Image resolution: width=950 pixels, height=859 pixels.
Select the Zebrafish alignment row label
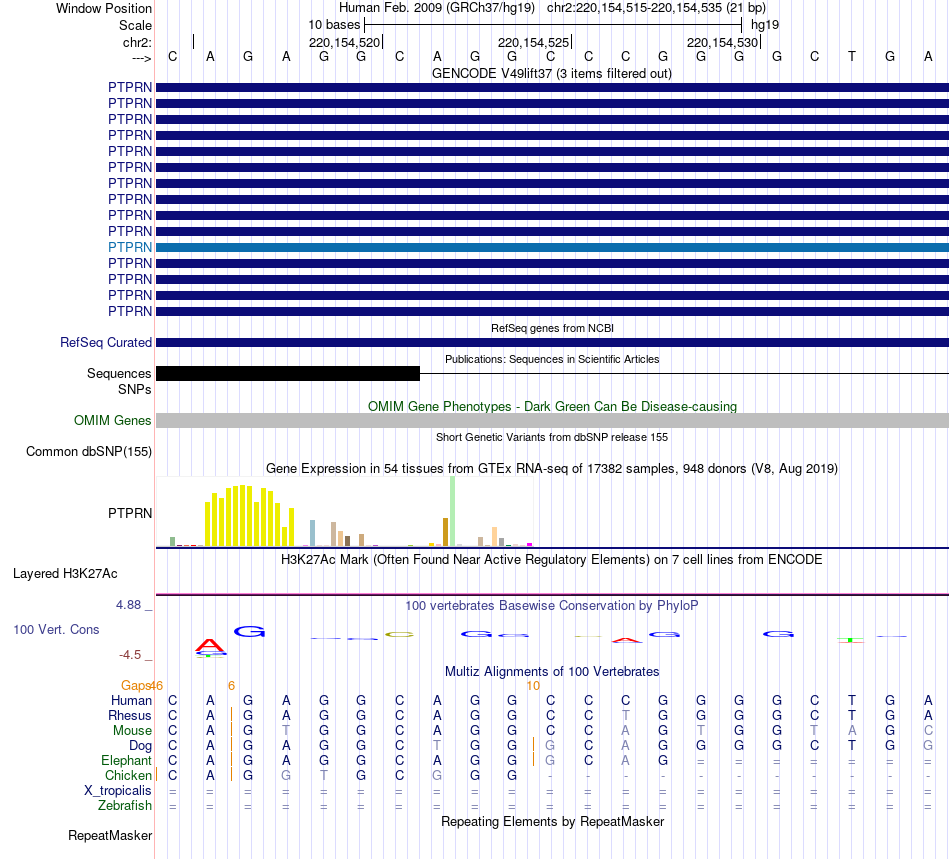[125, 806]
